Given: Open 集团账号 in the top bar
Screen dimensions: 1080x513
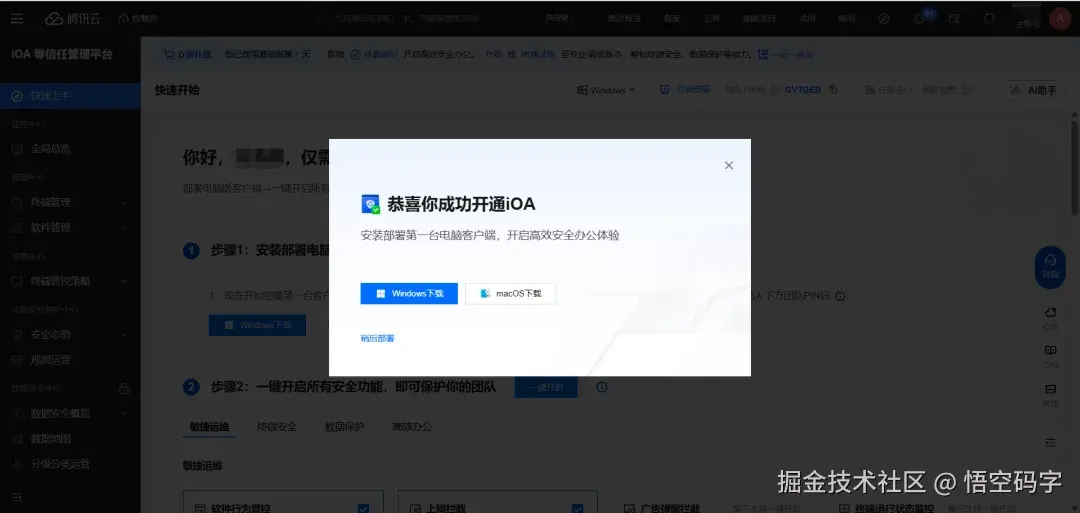Looking at the screenshot, I should (624, 19).
